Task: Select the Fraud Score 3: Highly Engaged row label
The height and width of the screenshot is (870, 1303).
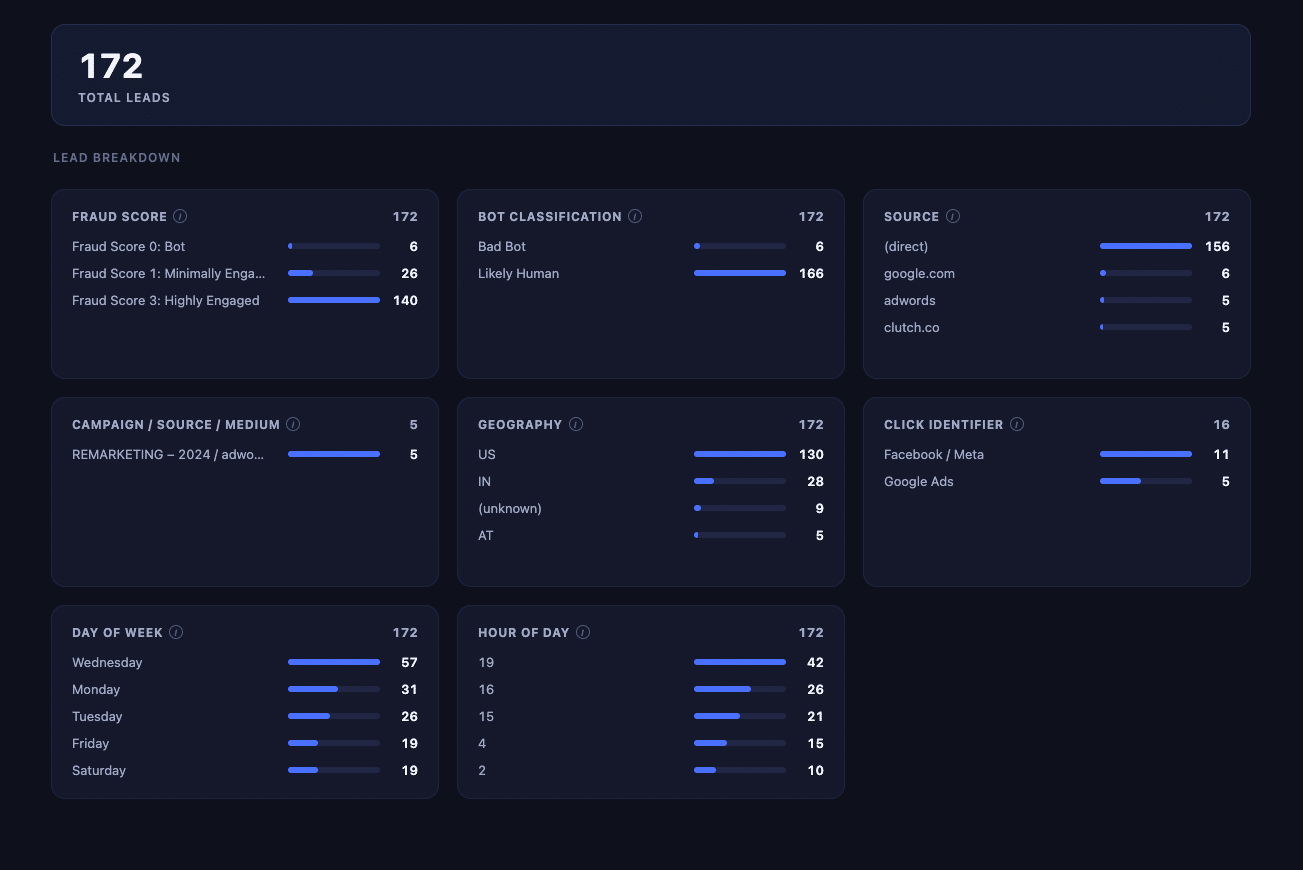Action: click(x=166, y=300)
